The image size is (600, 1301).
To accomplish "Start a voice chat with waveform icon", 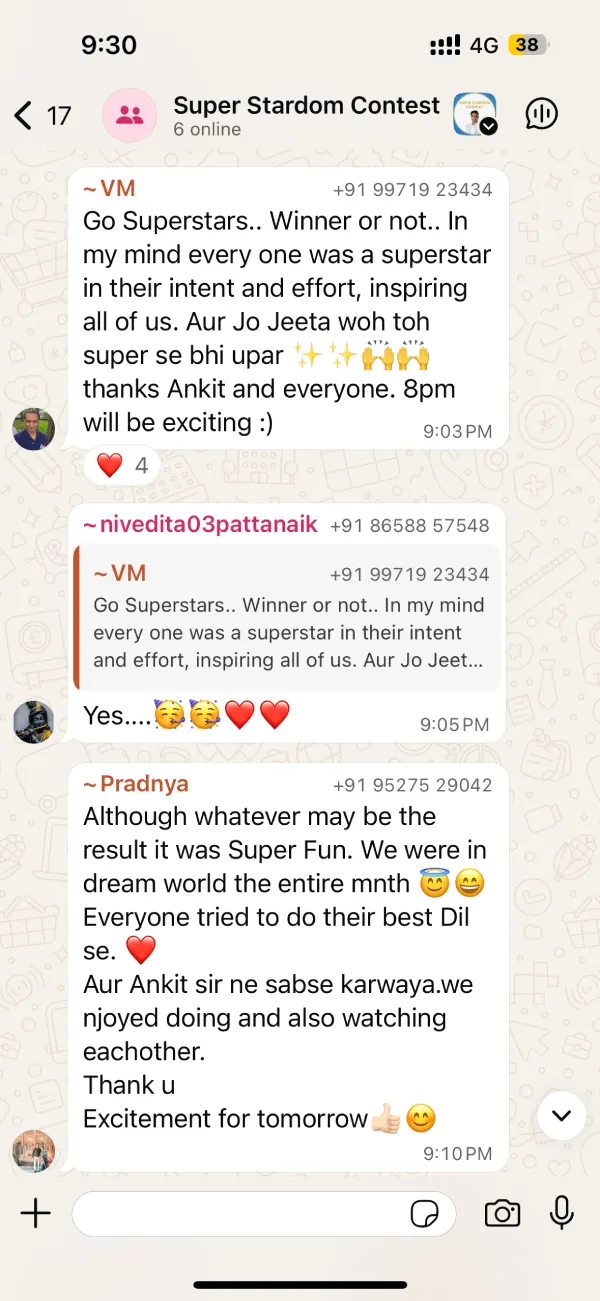I will [x=541, y=115].
